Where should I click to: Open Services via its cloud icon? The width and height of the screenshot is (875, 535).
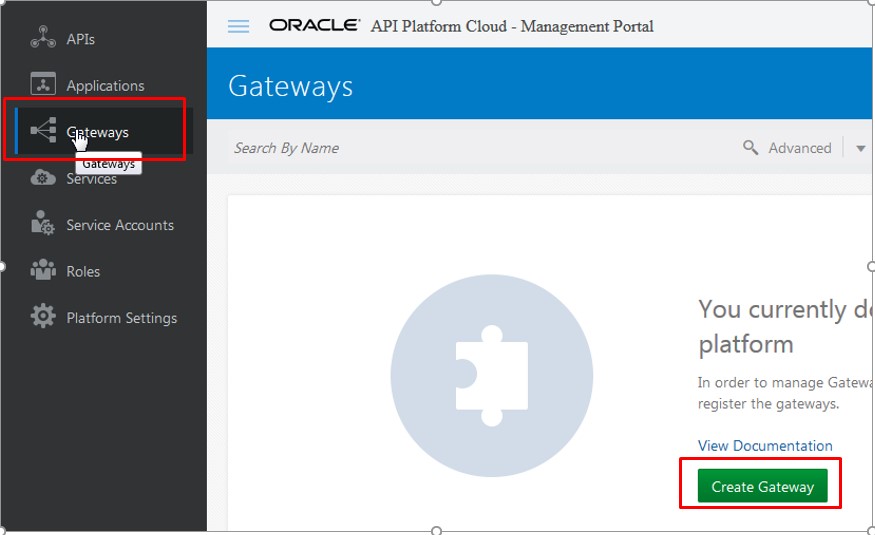[x=43, y=178]
